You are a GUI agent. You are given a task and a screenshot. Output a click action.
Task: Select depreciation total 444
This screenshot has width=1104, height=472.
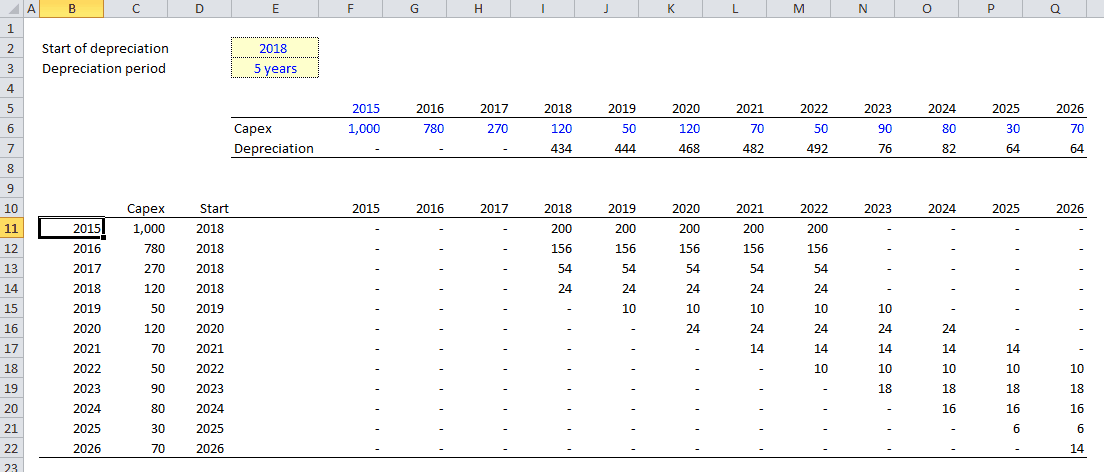click(626, 149)
